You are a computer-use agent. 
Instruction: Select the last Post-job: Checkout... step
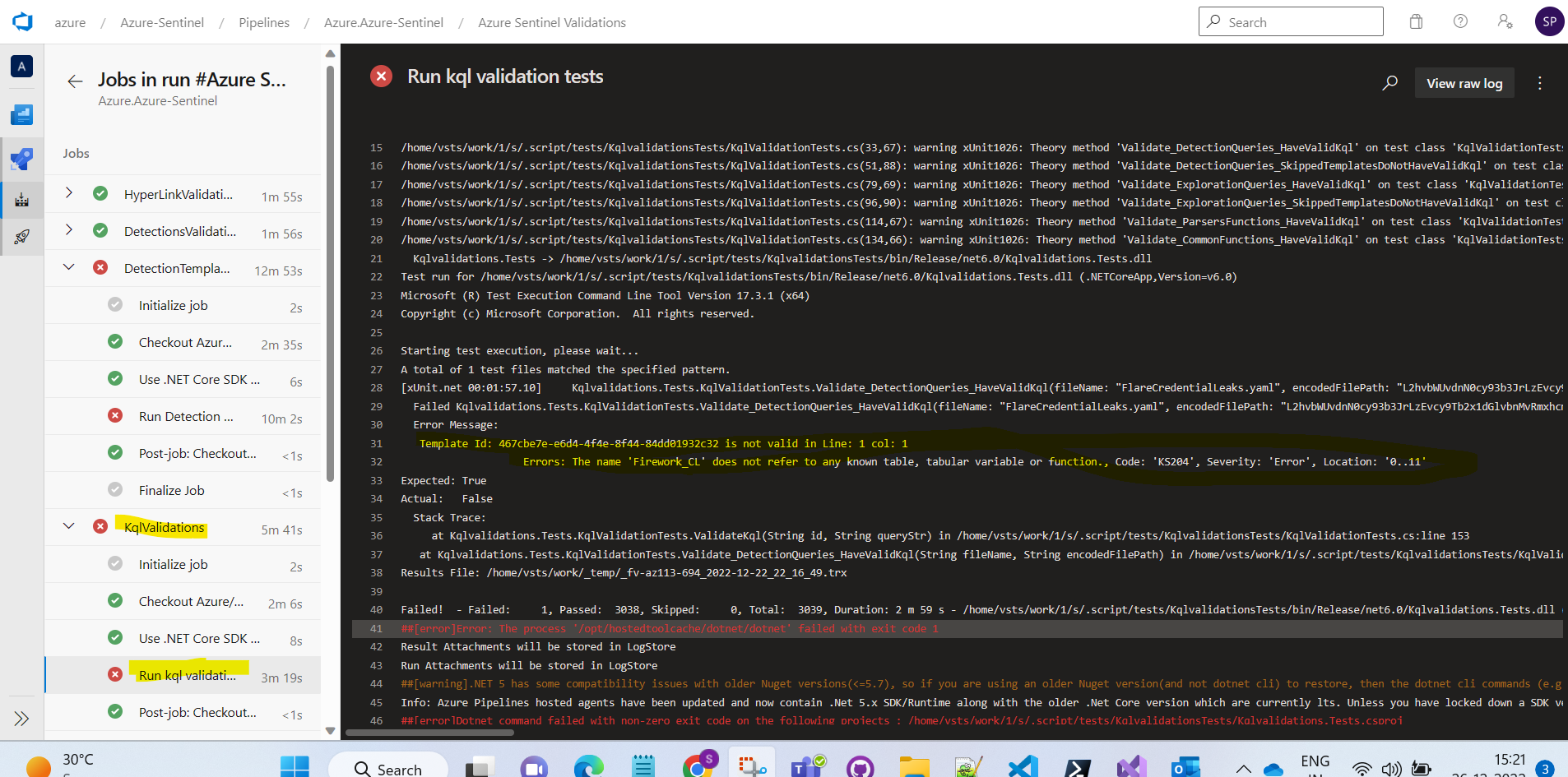(183, 713)
